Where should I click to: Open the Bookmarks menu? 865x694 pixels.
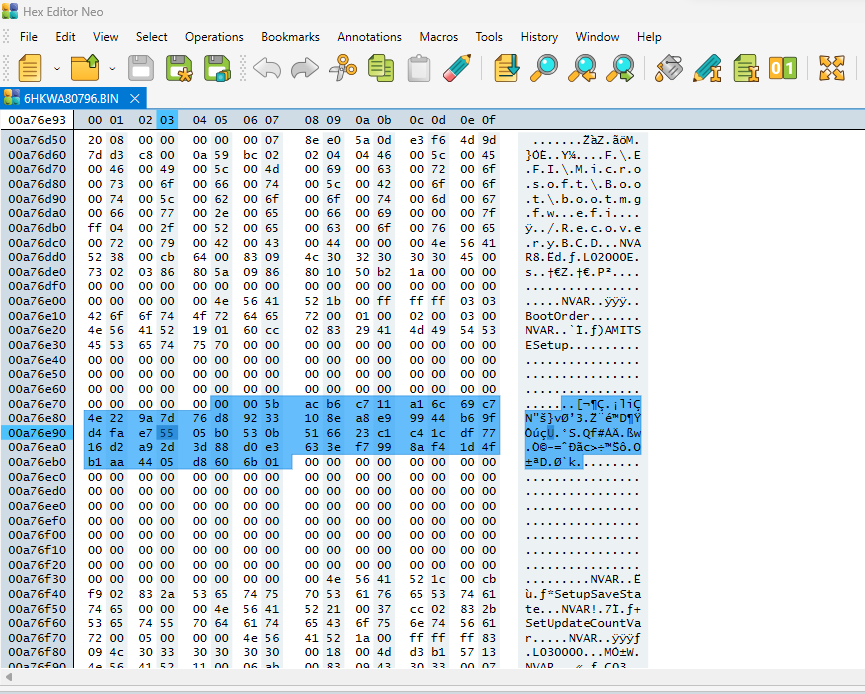pyautogui.click(x=290, y=37)
